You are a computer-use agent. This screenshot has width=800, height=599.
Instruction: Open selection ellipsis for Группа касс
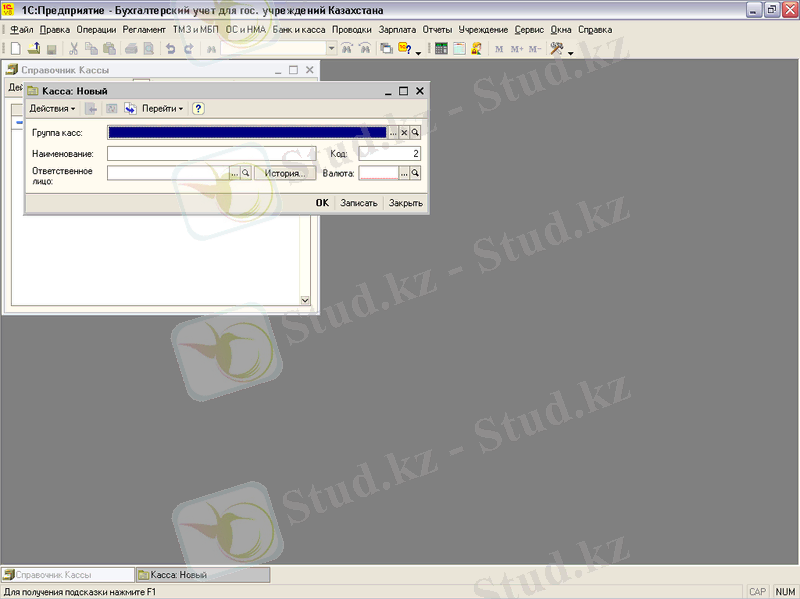(393, 133)
